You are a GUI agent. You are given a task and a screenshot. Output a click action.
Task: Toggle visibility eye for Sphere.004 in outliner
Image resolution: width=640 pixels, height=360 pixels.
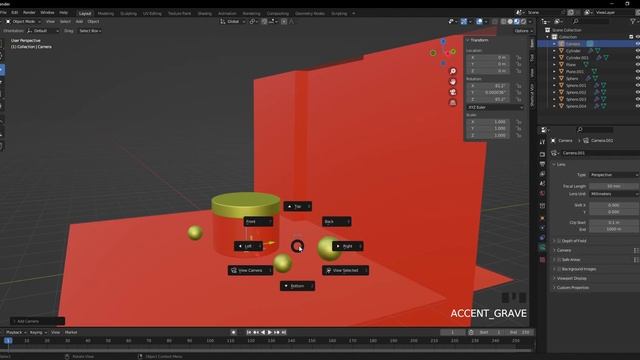(638, 106)
